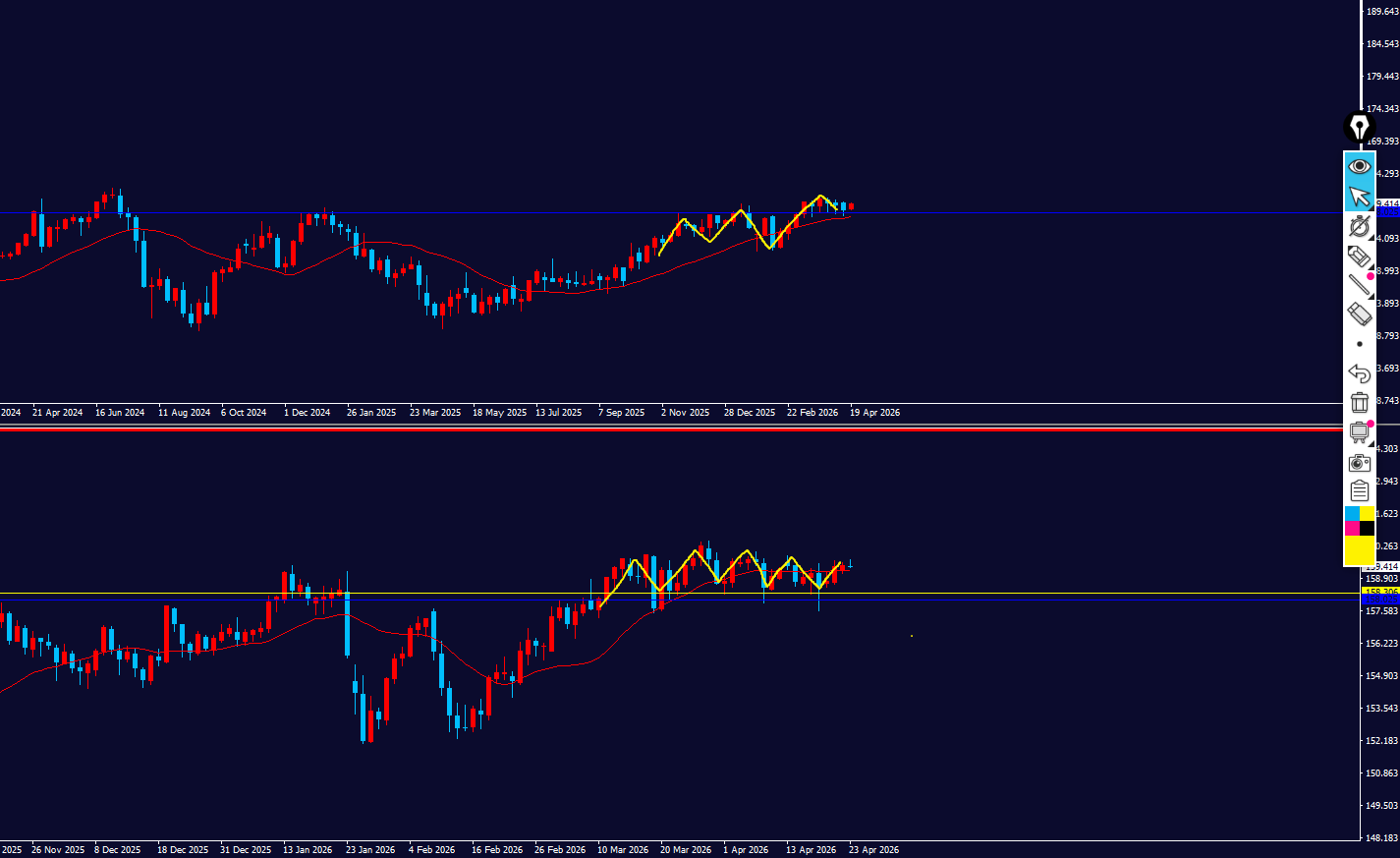1400x858 pixels.
Task: Open the whiteboard easel options
Action: (1360, 432)
